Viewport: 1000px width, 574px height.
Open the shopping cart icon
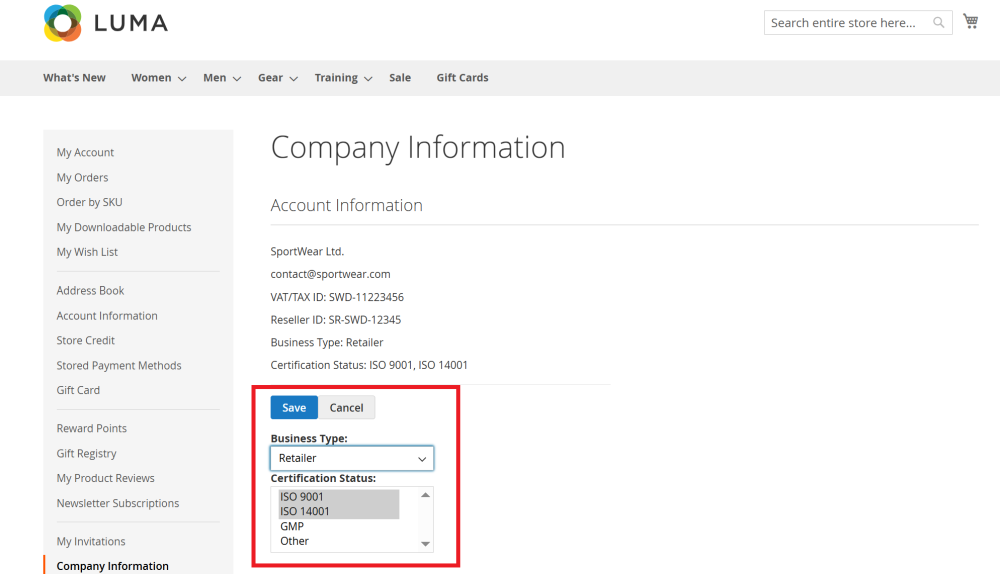point(971,21)
